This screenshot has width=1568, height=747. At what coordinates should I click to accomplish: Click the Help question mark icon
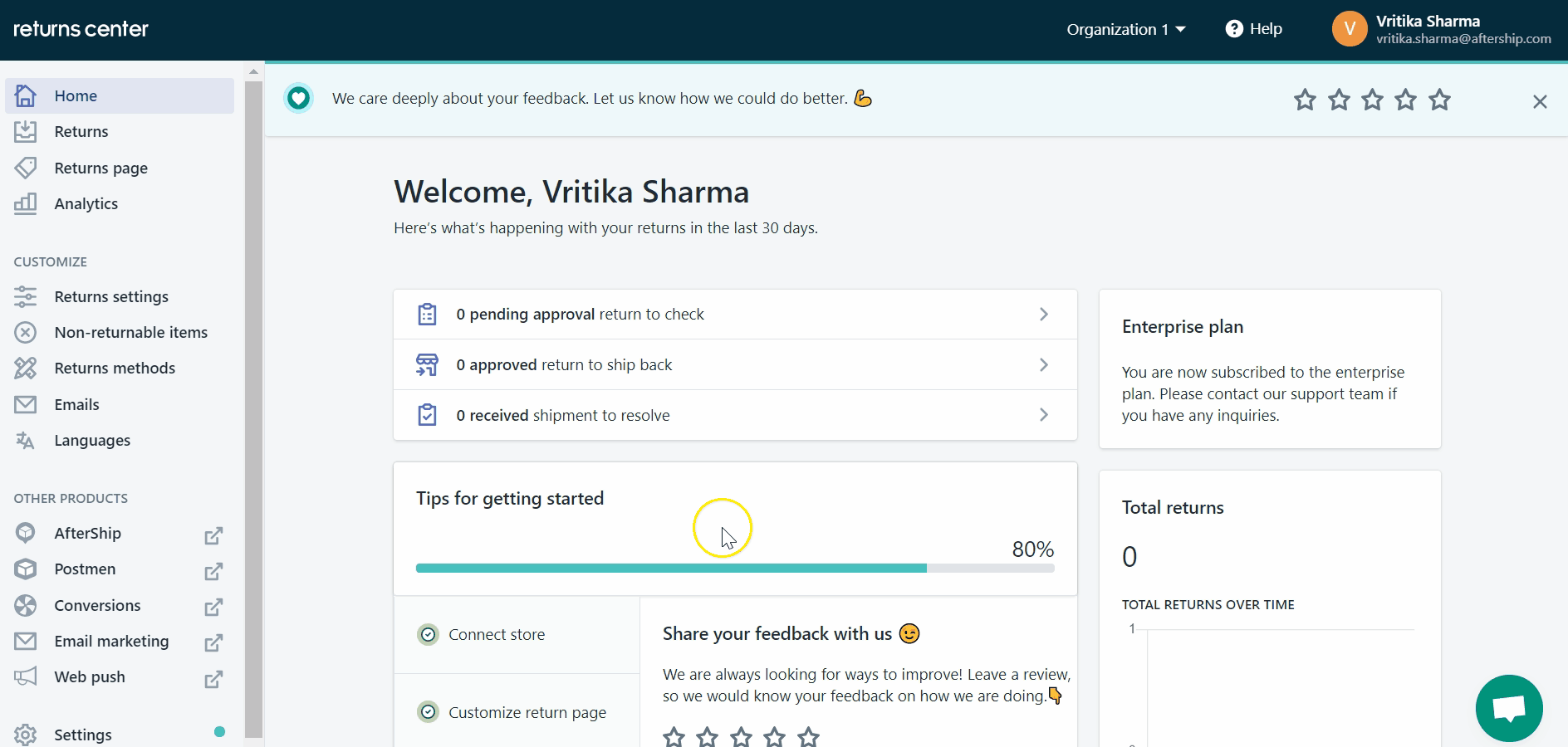[x=1234, y=29]
